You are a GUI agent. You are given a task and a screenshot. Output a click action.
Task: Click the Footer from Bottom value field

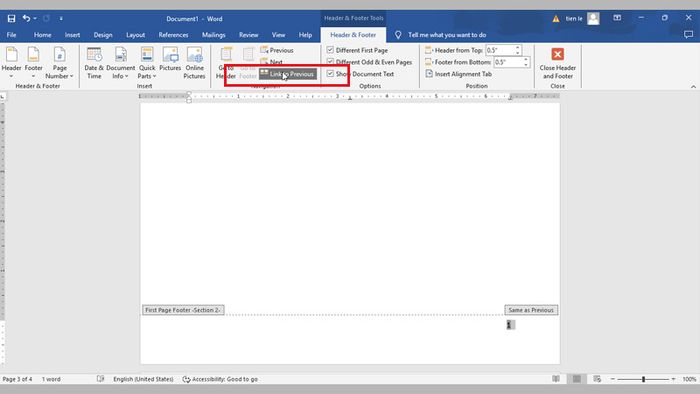[x=508, y=62]
